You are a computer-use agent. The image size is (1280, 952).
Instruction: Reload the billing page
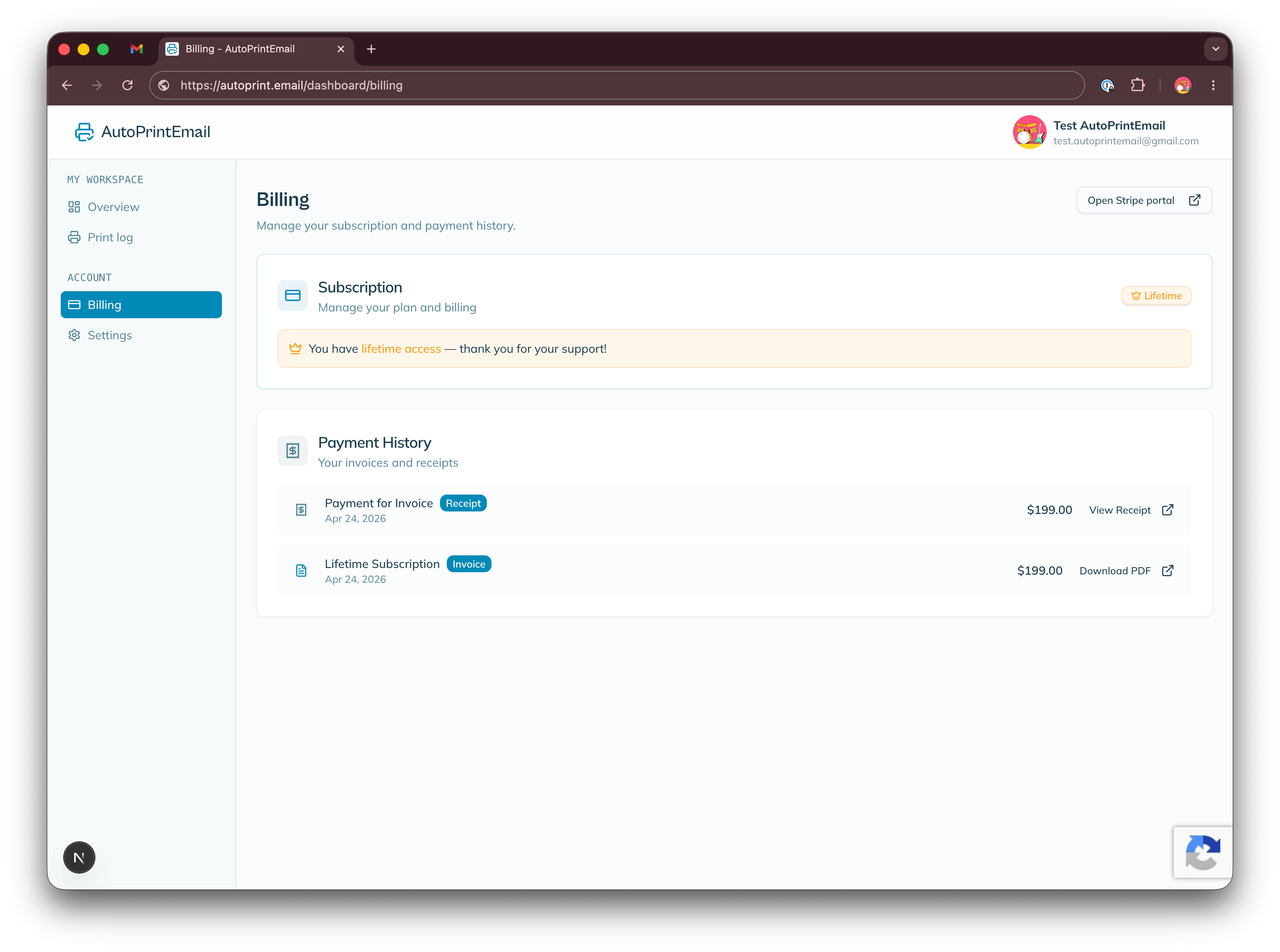[x=127, y=85]
